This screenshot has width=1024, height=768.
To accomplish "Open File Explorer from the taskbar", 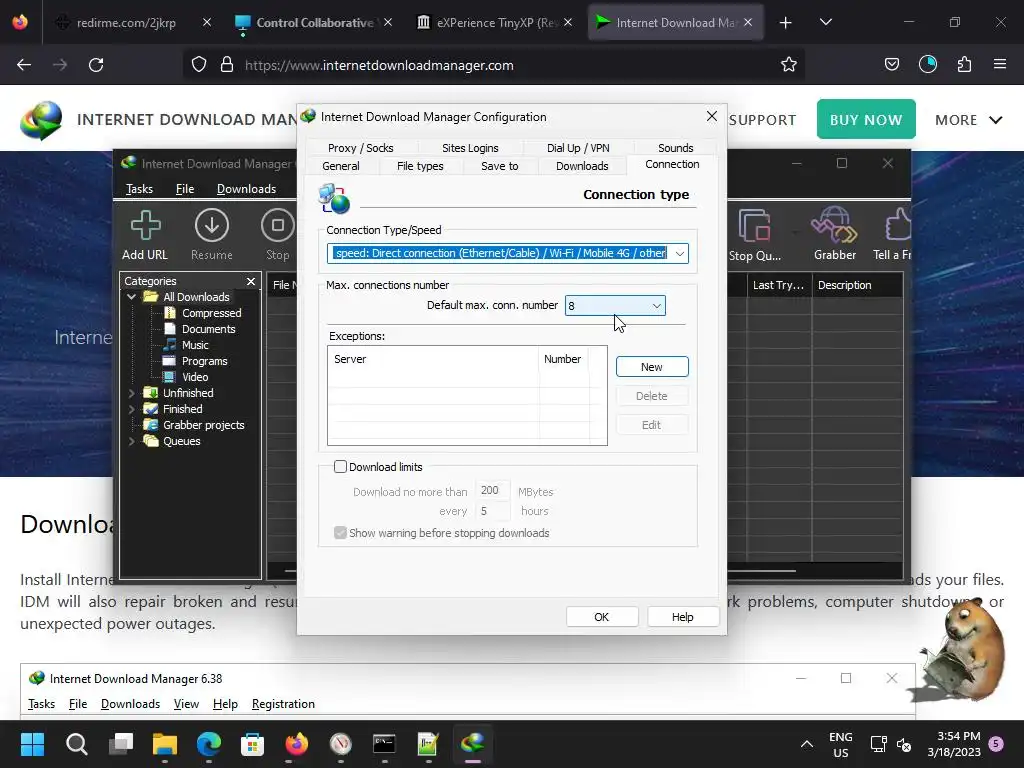I will coord(165,744).
